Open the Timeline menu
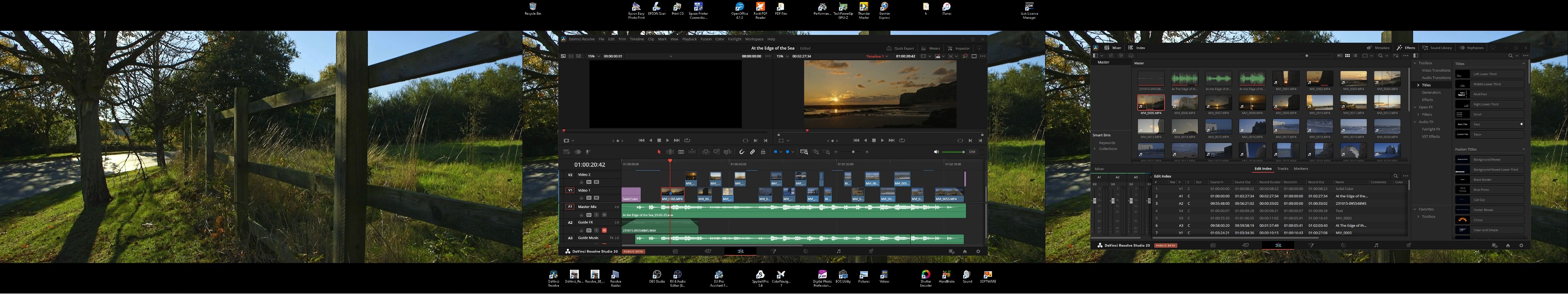Screen dimensions: 1568x294 coord(637,39)
